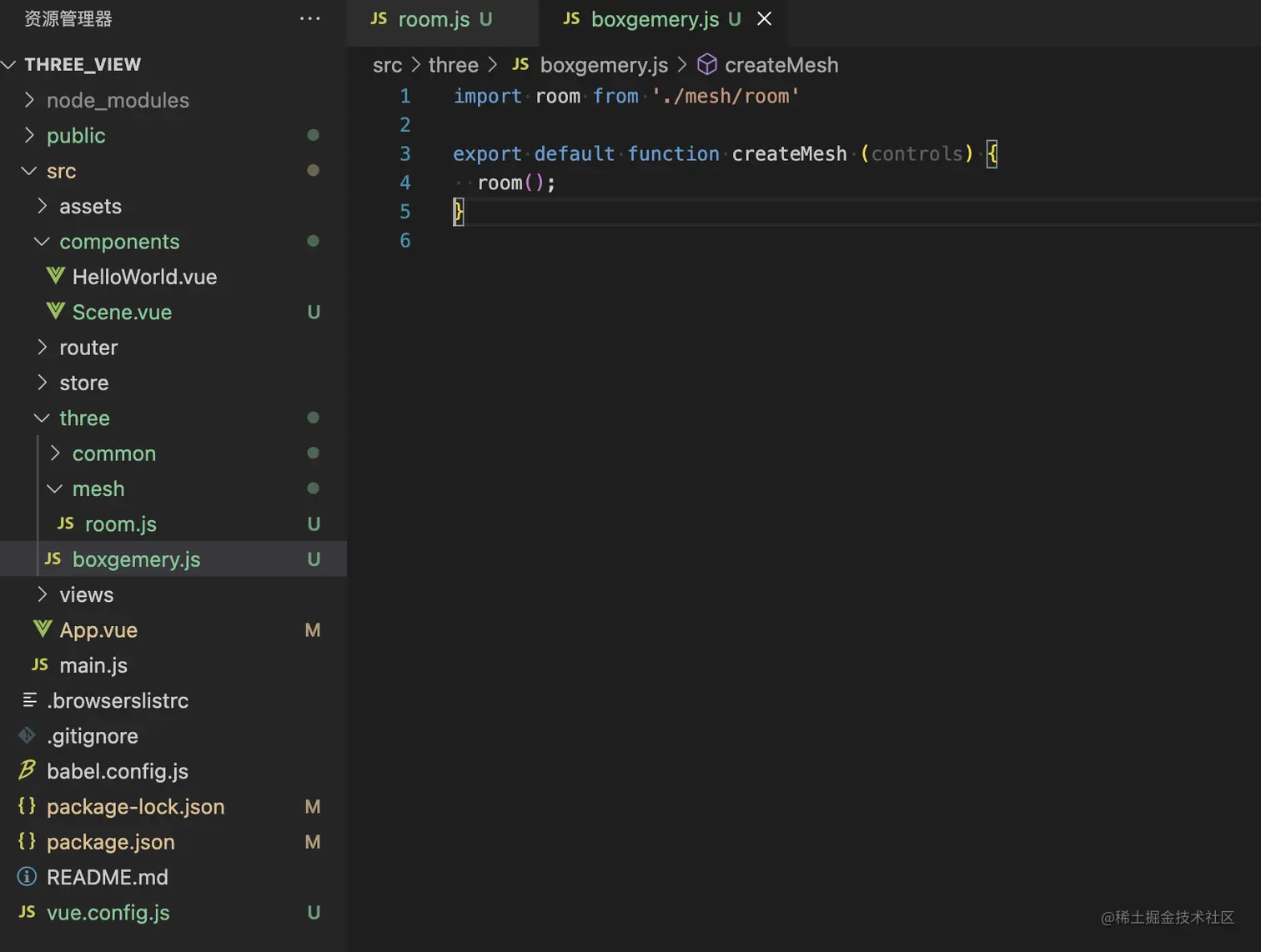Collapse the three folder chevron

[43, 418]
